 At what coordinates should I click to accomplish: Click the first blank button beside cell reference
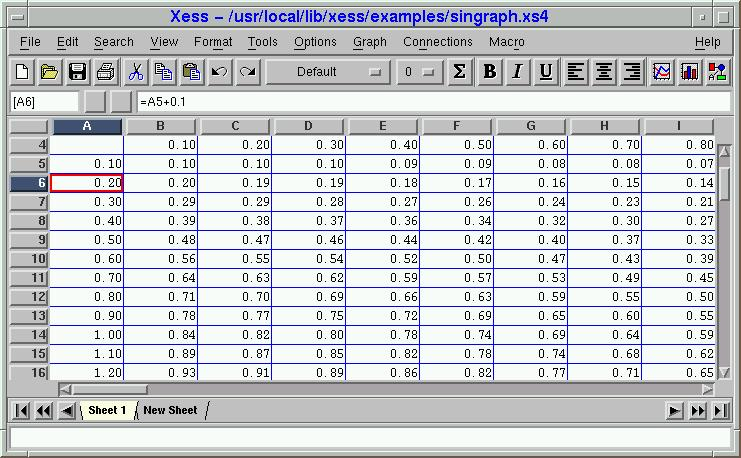[x=95, y=102]
